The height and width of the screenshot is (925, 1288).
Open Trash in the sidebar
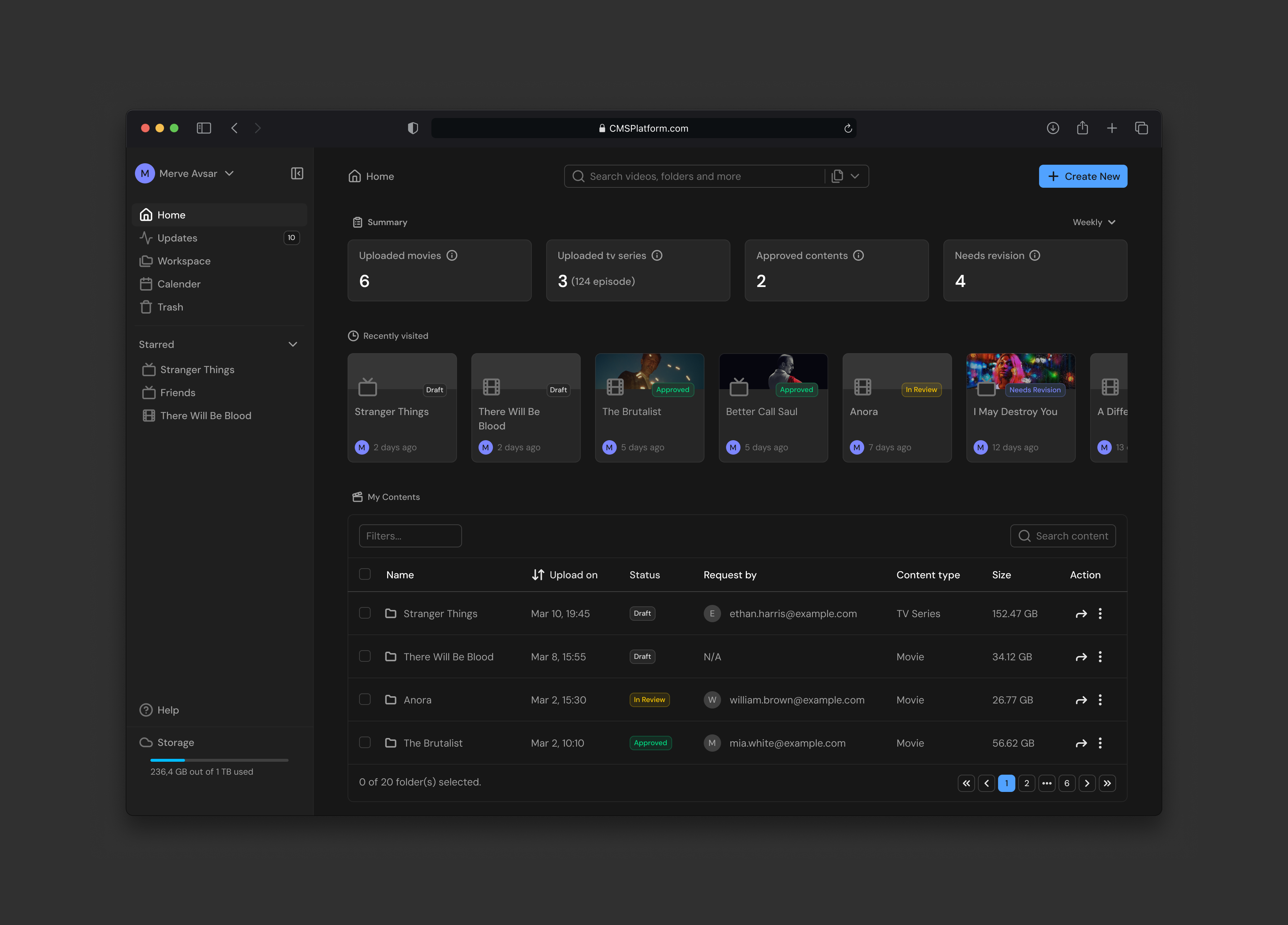[219, 307]
